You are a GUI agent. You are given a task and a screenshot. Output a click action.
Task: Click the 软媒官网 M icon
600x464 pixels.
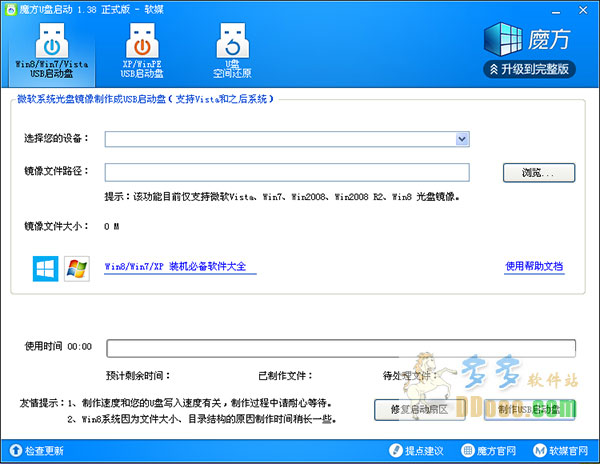pyautogui.click(x=540, y=451)
